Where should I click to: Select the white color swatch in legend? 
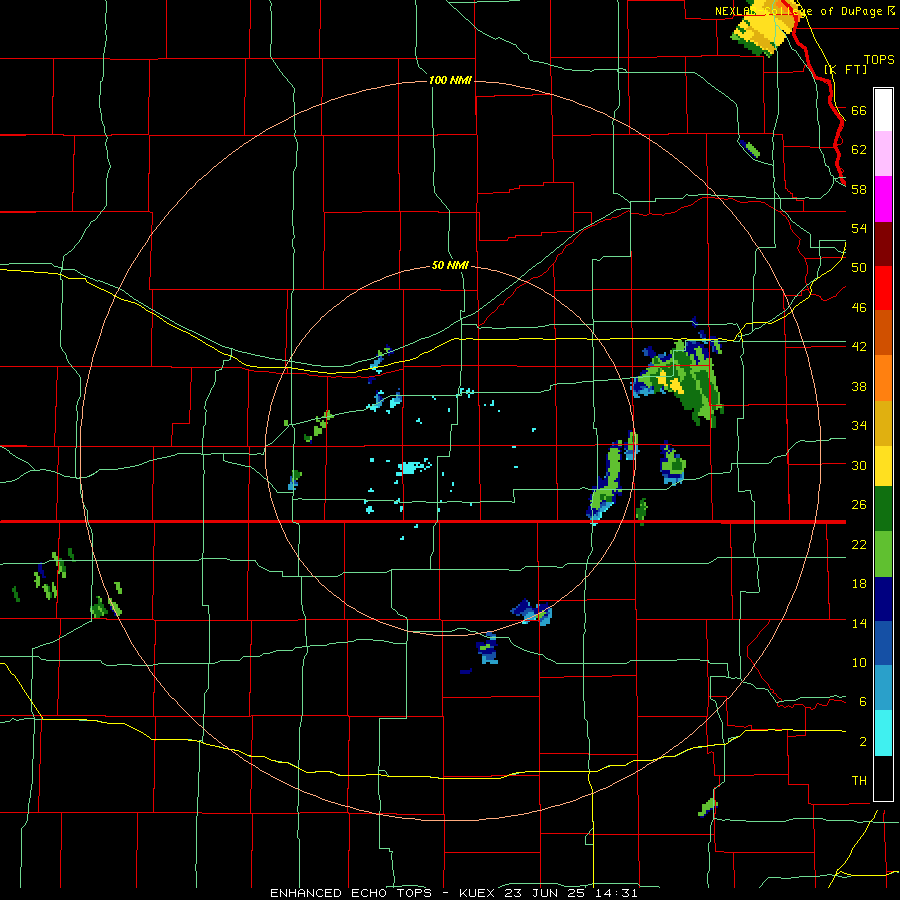pyautogui.click(x=883, y=110)
